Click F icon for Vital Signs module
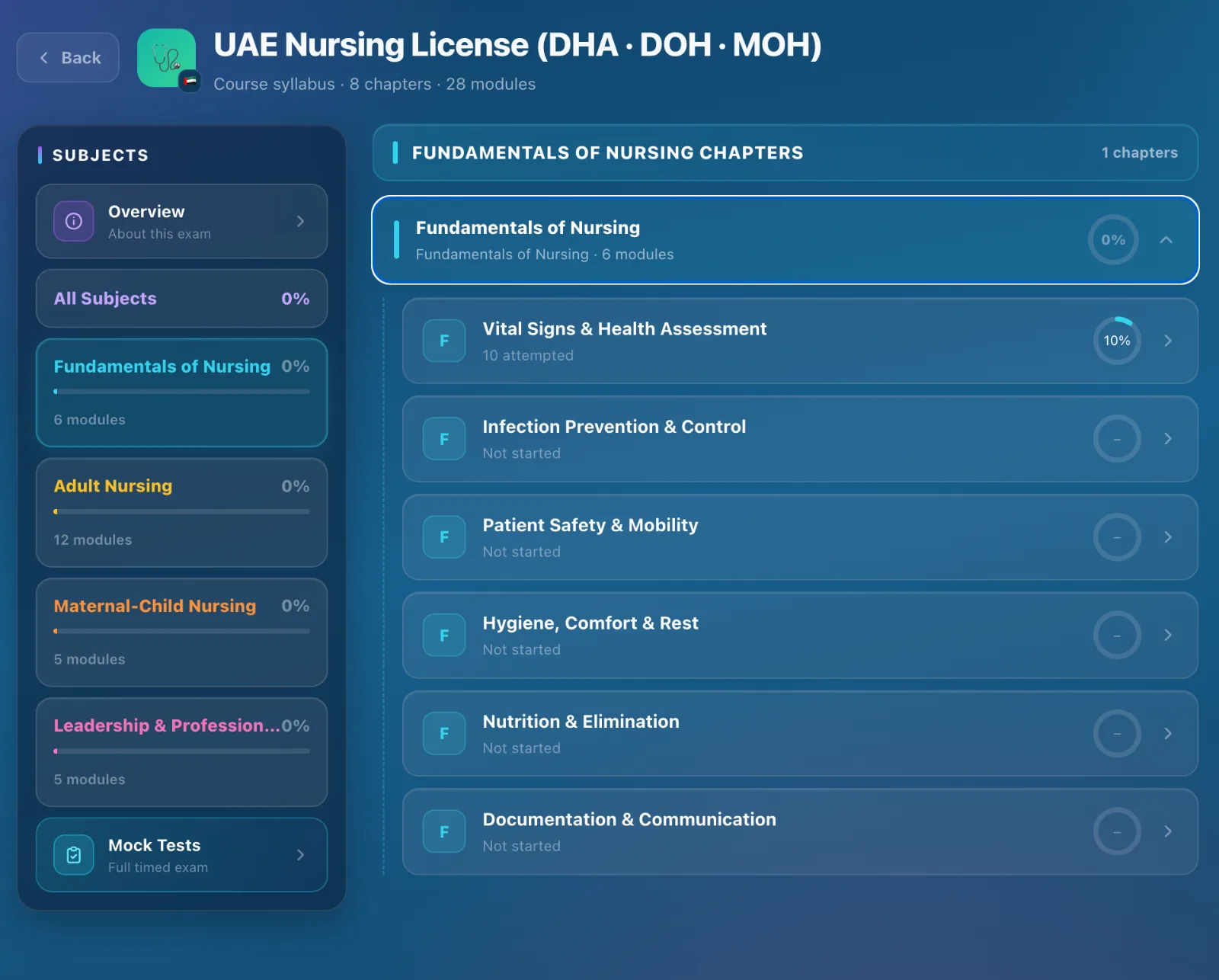 tap(444, 341)
